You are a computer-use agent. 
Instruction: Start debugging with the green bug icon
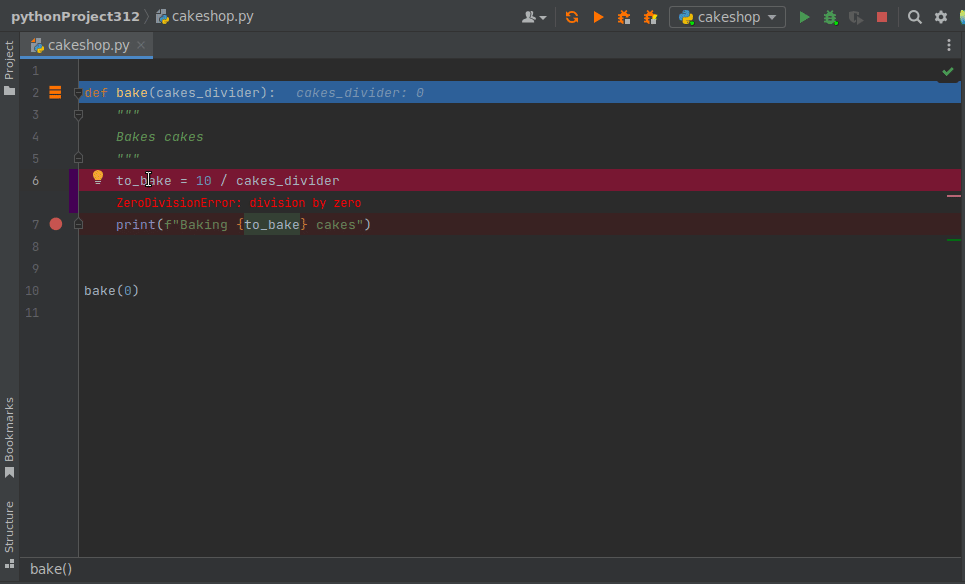click(830, 16)
